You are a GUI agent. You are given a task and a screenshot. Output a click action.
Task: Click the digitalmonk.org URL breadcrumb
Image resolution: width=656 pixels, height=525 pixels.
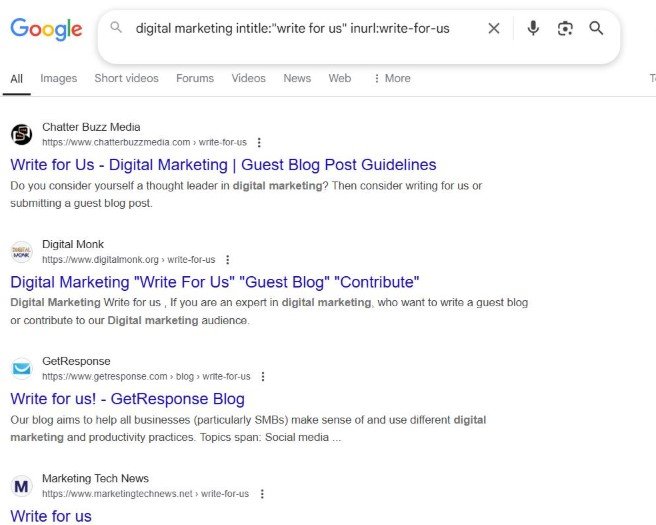pyautogui.click(x=128, y=260)
